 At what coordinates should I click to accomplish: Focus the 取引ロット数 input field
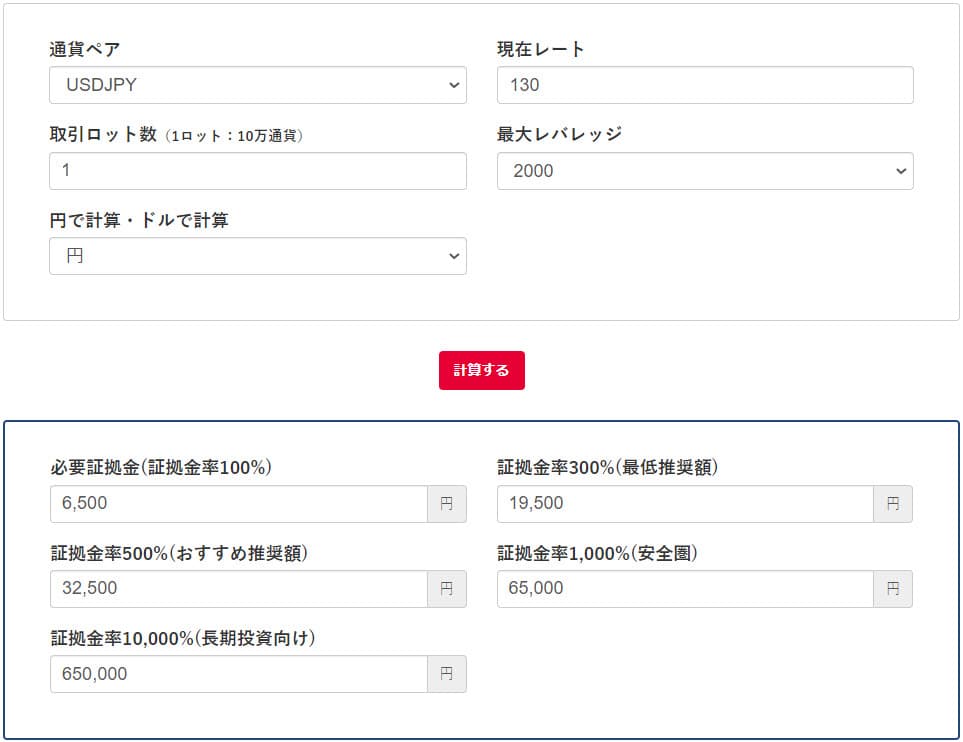point(257,171)
